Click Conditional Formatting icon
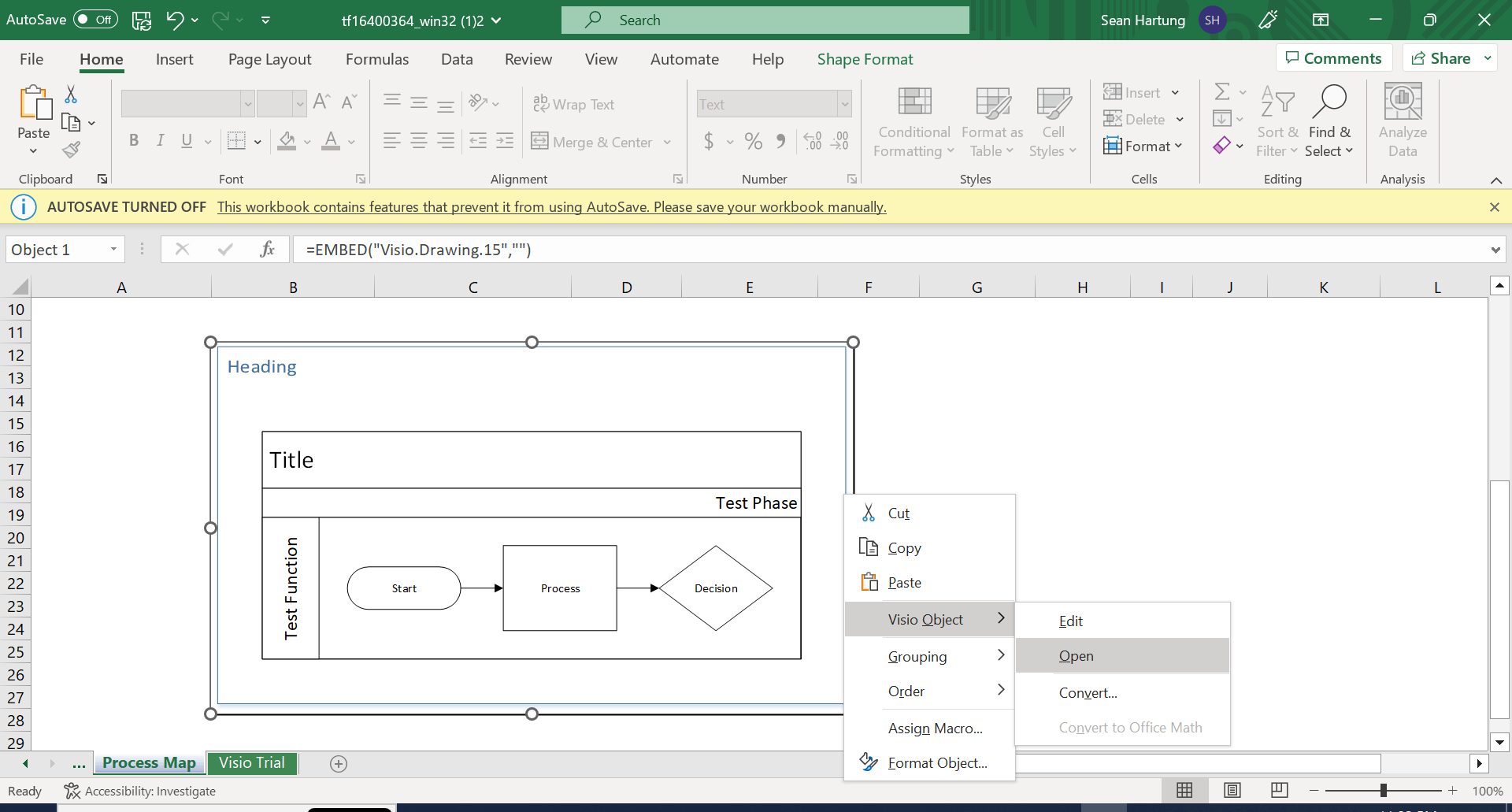Screen dimensions: 1512x812 tap(914, 102)
